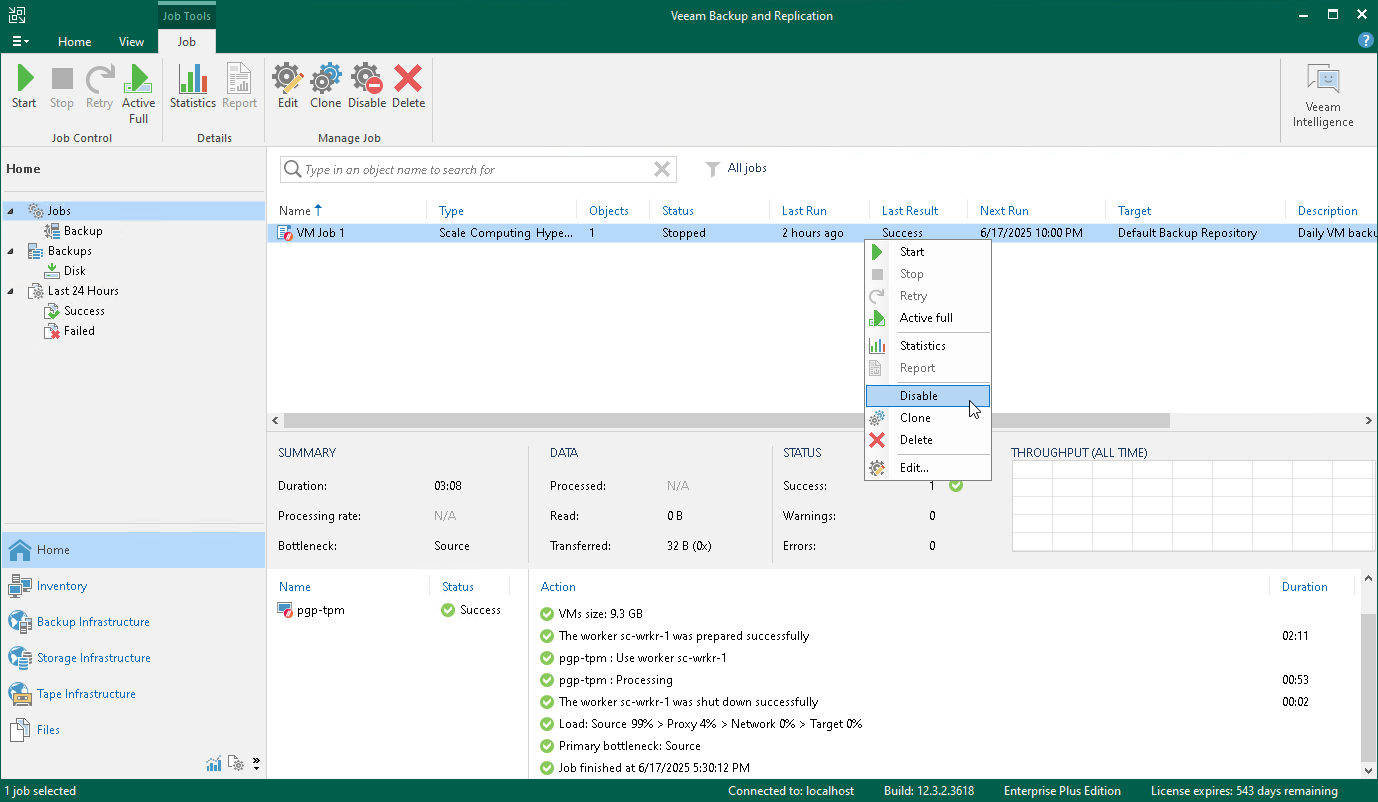The width and height of the screenshot is (1378, 802).
Task: Click the green success check beside Success count
Action: click(x=955, y=486)
